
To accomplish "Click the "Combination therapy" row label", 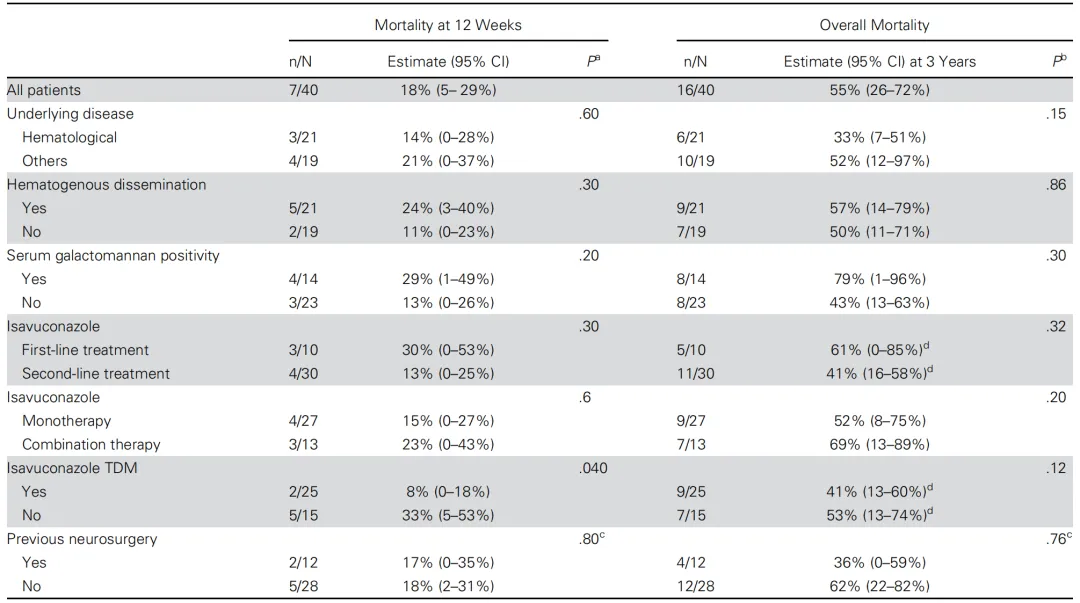I will pos(91,445).
